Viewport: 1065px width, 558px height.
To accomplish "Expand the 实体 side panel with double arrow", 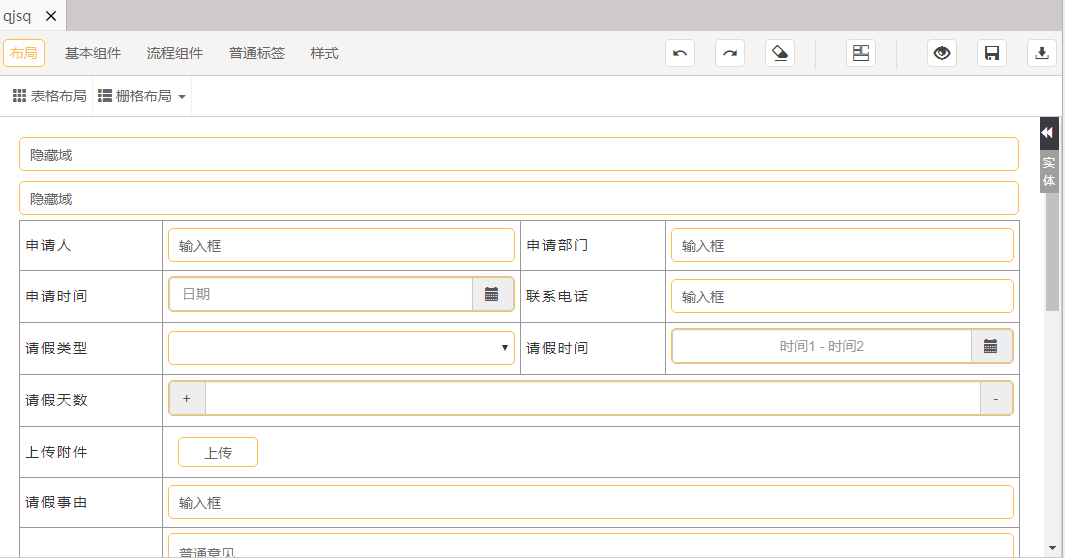I will 1048,133.
